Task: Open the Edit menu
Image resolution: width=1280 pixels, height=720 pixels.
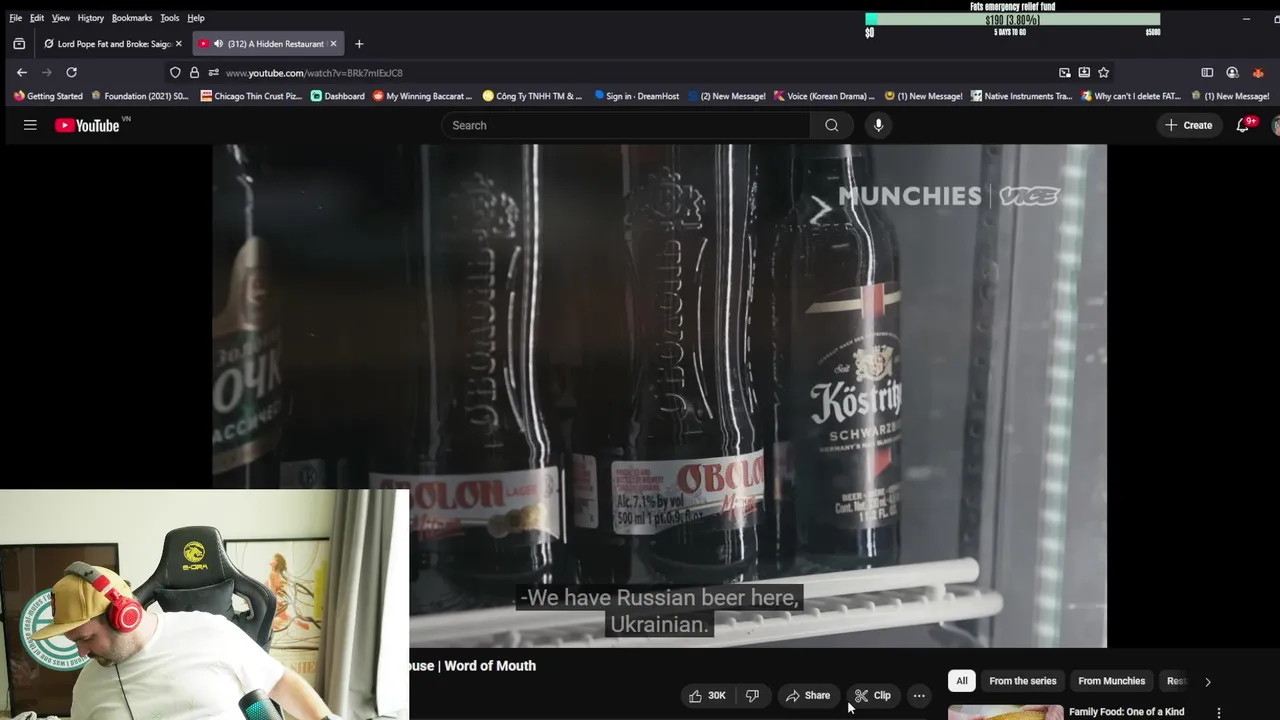Action: 36,18
